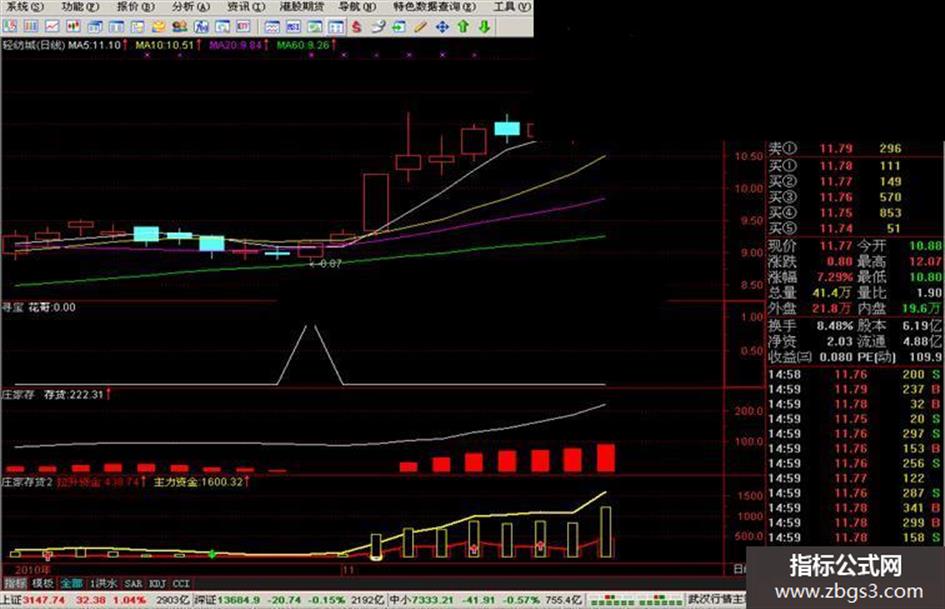This screenshot has height=609, width=945.
Task: Click the 深证 13684.9 index in status bar
Action: coord(227,600)
